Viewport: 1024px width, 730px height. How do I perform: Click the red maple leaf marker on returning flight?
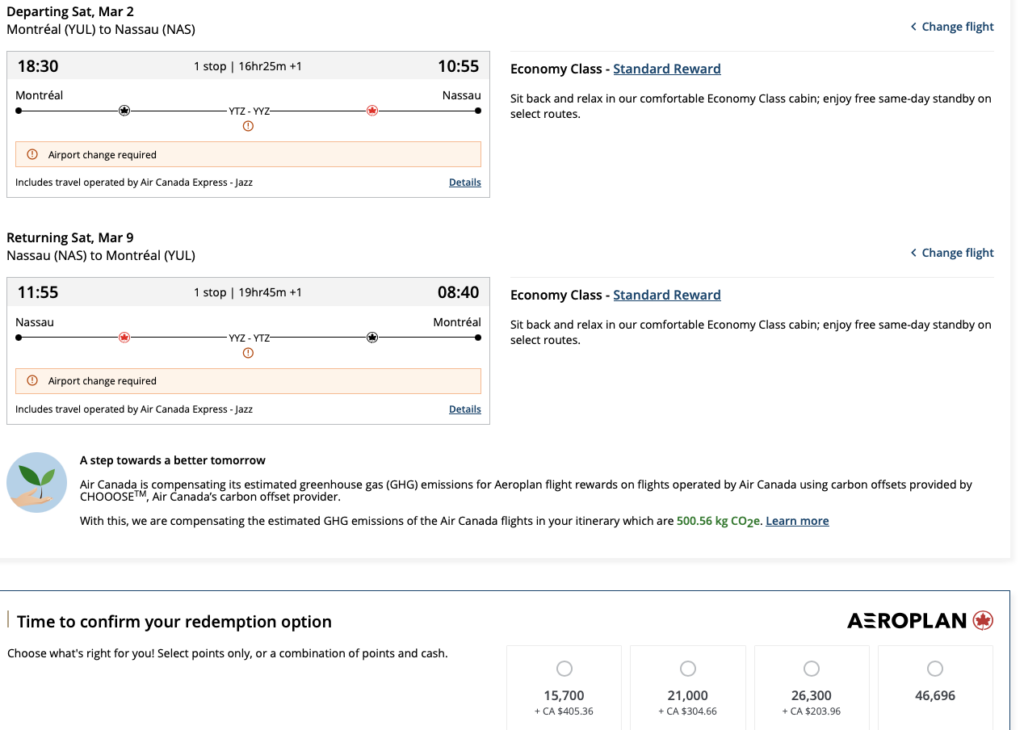pyautogui.click(x=124, y=338)
